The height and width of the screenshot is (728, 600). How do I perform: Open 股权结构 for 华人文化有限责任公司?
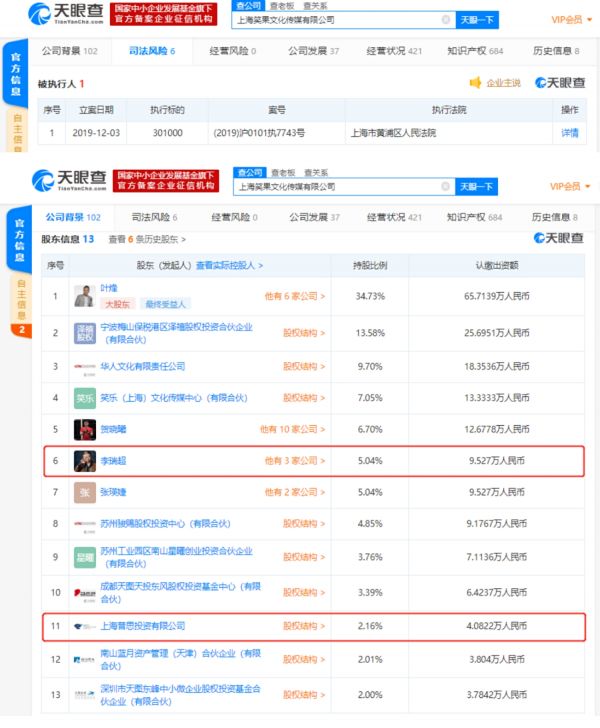[304, 367]
